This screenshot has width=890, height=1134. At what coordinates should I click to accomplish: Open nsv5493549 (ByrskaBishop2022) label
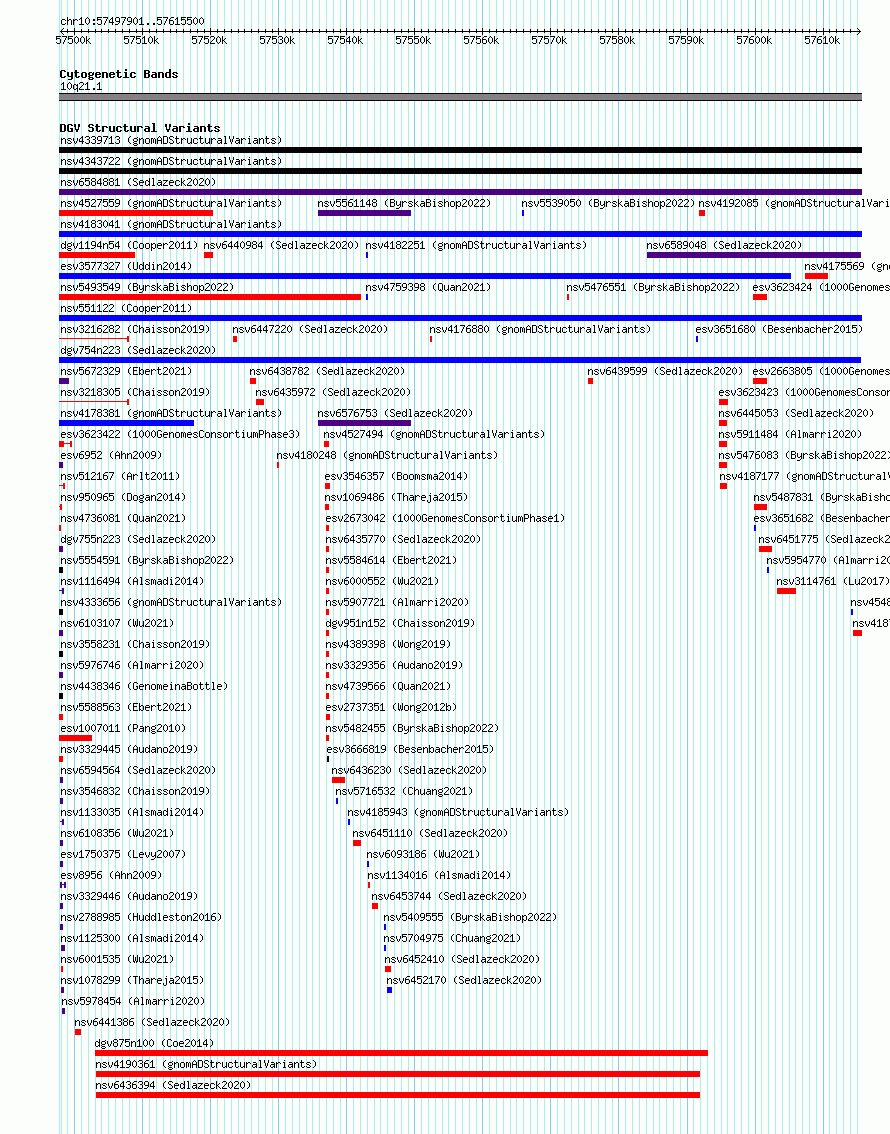tap(147, 287)
